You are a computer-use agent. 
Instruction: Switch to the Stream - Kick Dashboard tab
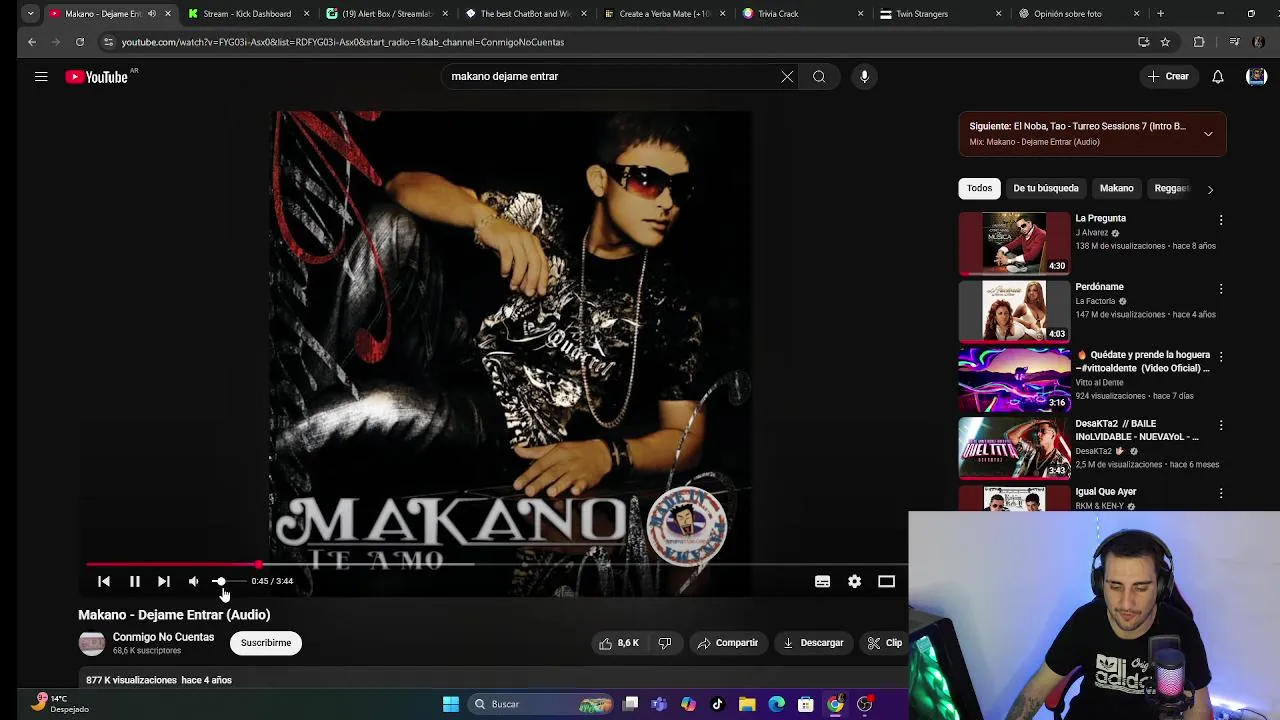[x=250, y=14]
